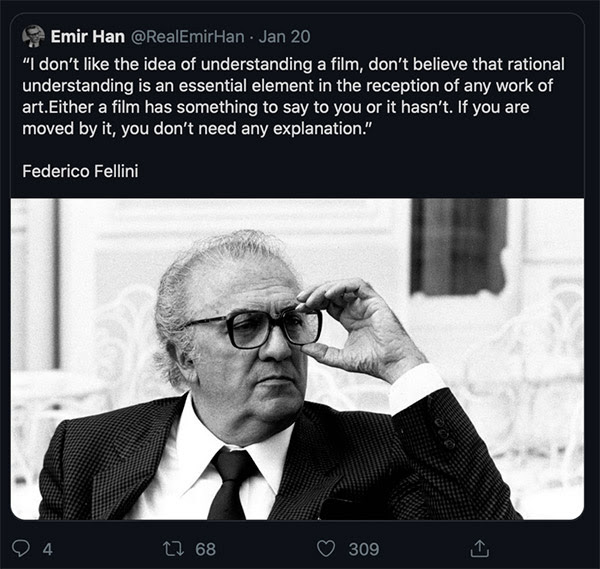
Task: Click the retweet count 68
Action: click(x=205, y=549)
